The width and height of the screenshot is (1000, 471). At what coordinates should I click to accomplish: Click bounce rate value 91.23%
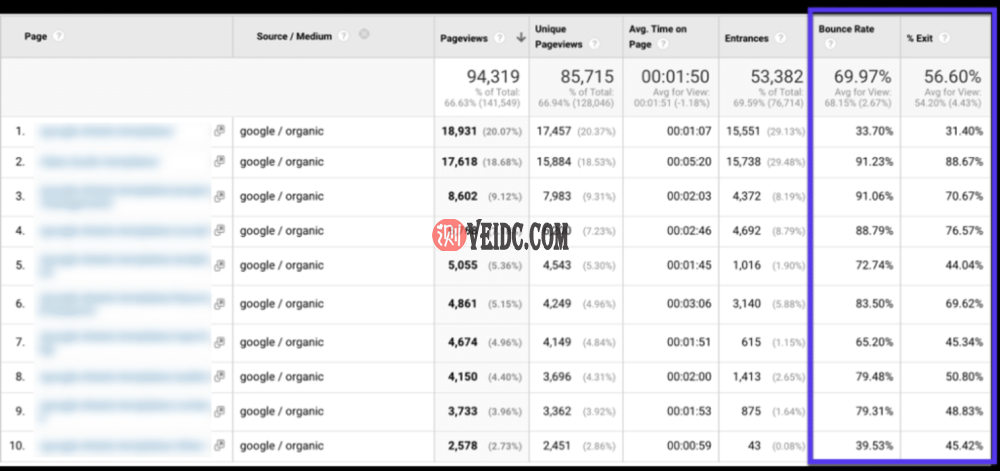coord(874,162)
